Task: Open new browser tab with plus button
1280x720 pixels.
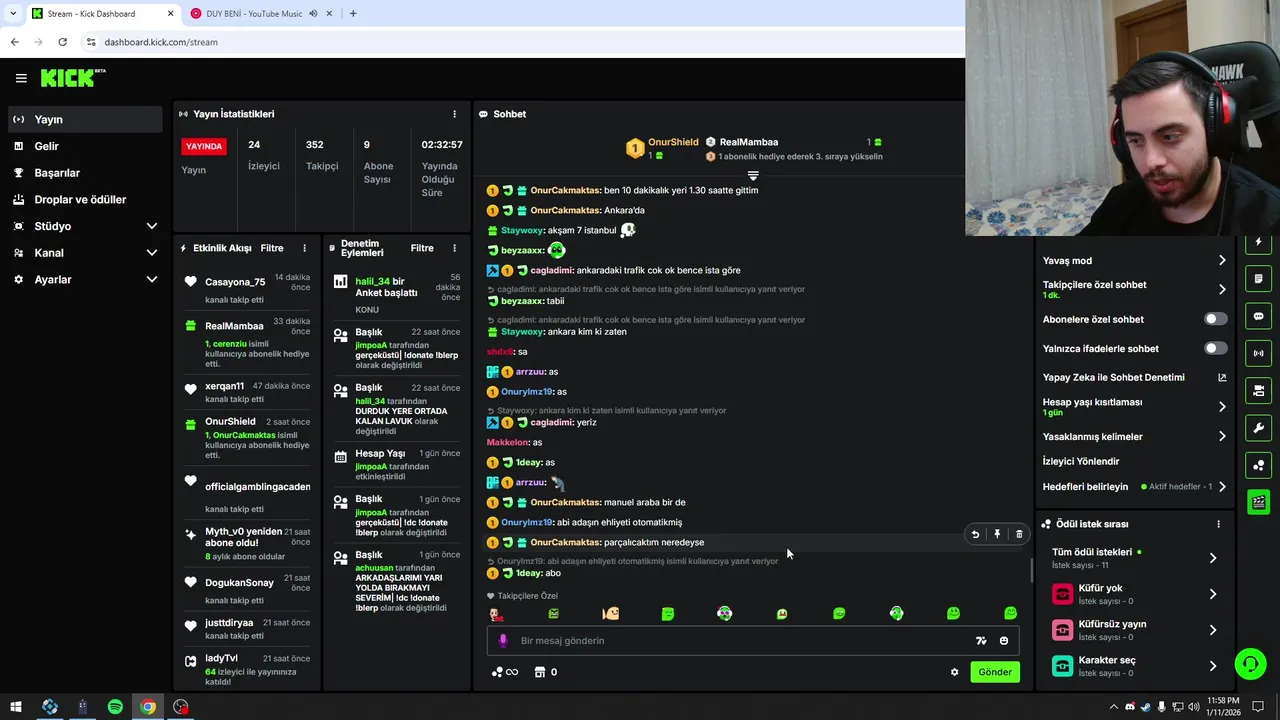Action: 353,13
